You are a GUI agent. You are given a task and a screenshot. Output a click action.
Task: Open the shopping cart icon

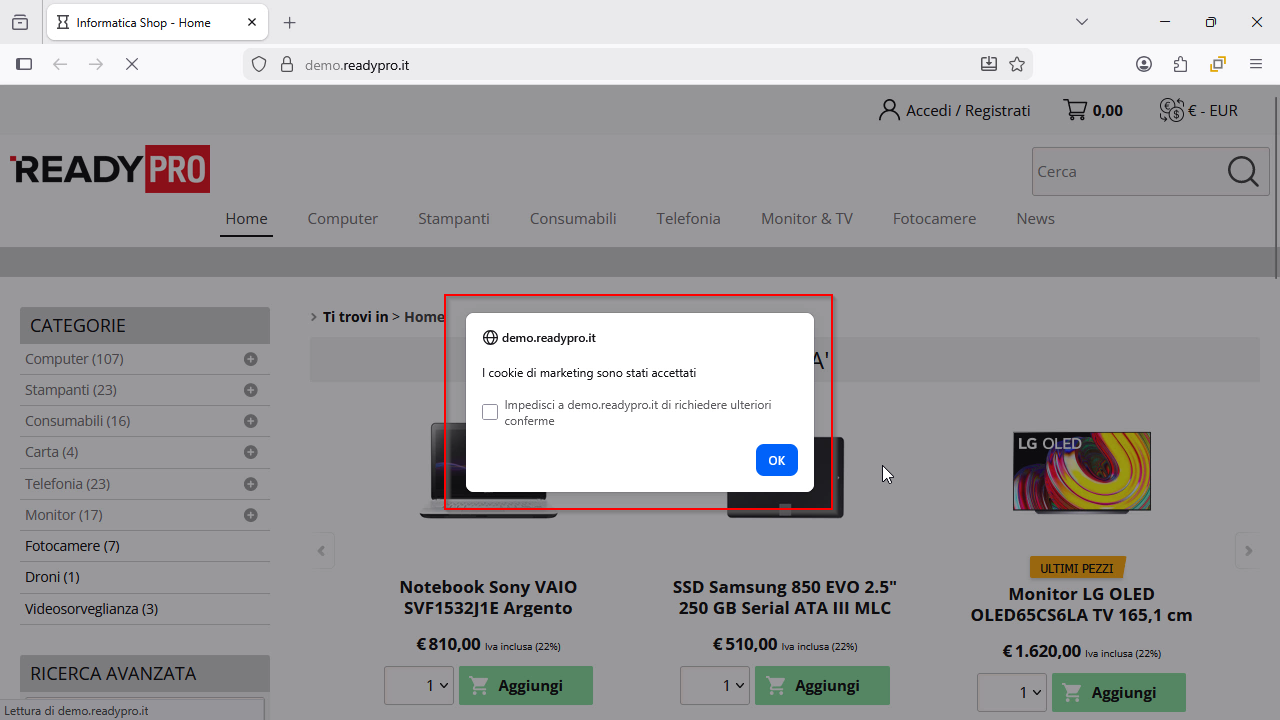(x=1075, y=110)
